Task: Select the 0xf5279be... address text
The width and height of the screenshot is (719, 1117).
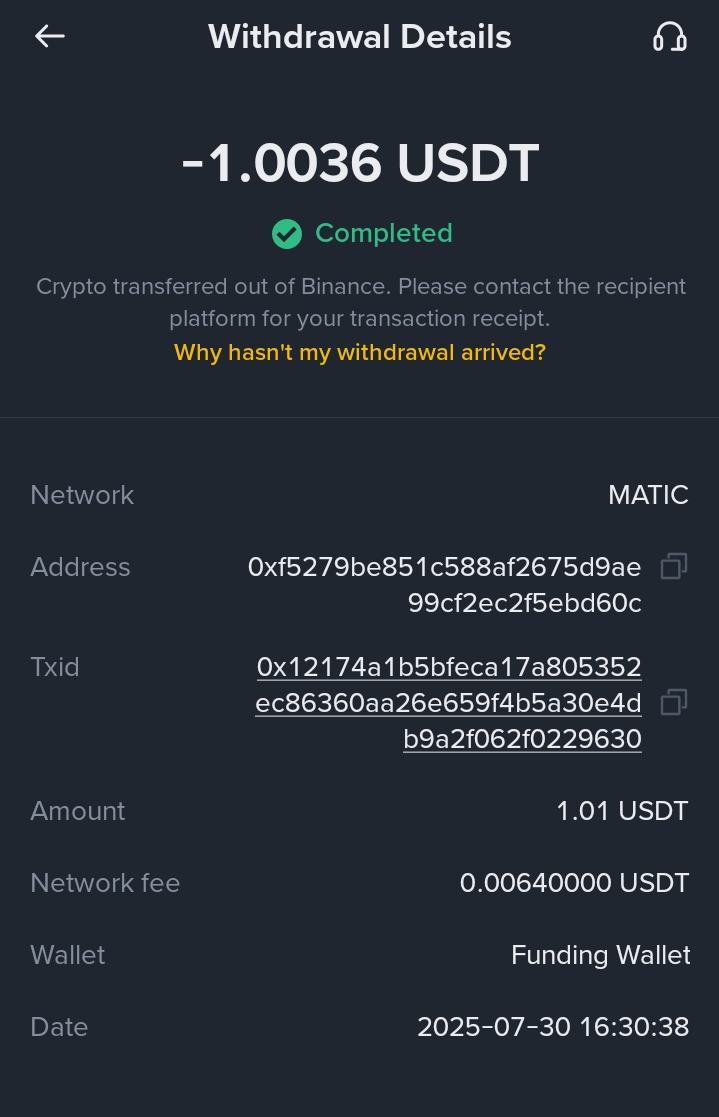Action: tap(444, 585)
